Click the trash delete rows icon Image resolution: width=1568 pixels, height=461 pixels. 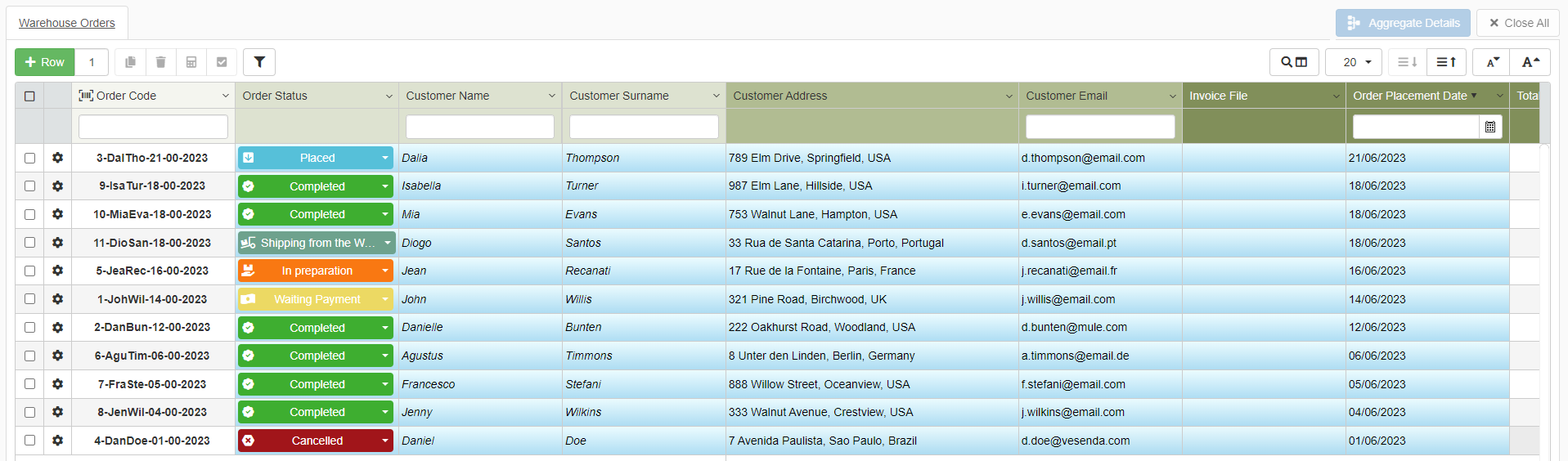click(161, 62)
